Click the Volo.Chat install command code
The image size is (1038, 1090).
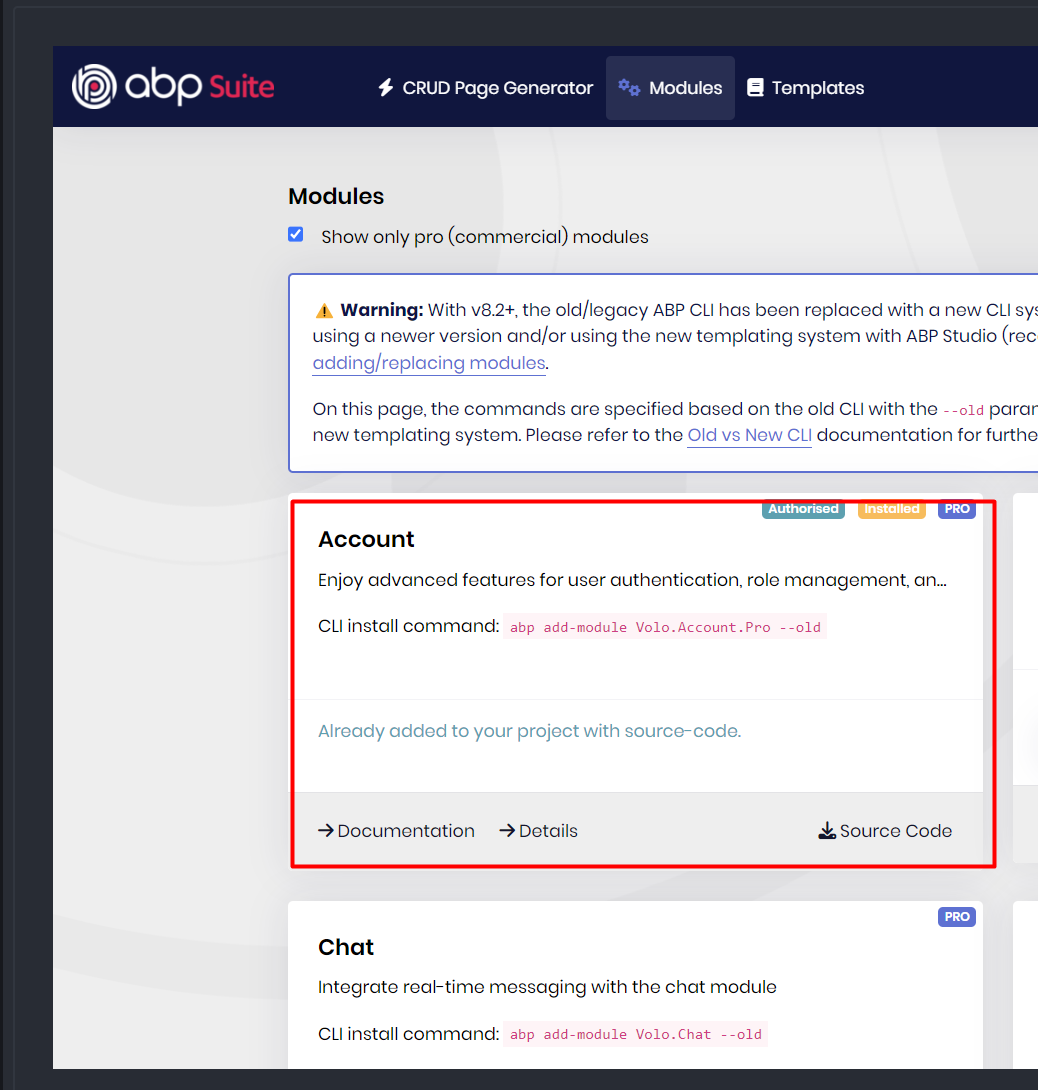click(635, 1035)
